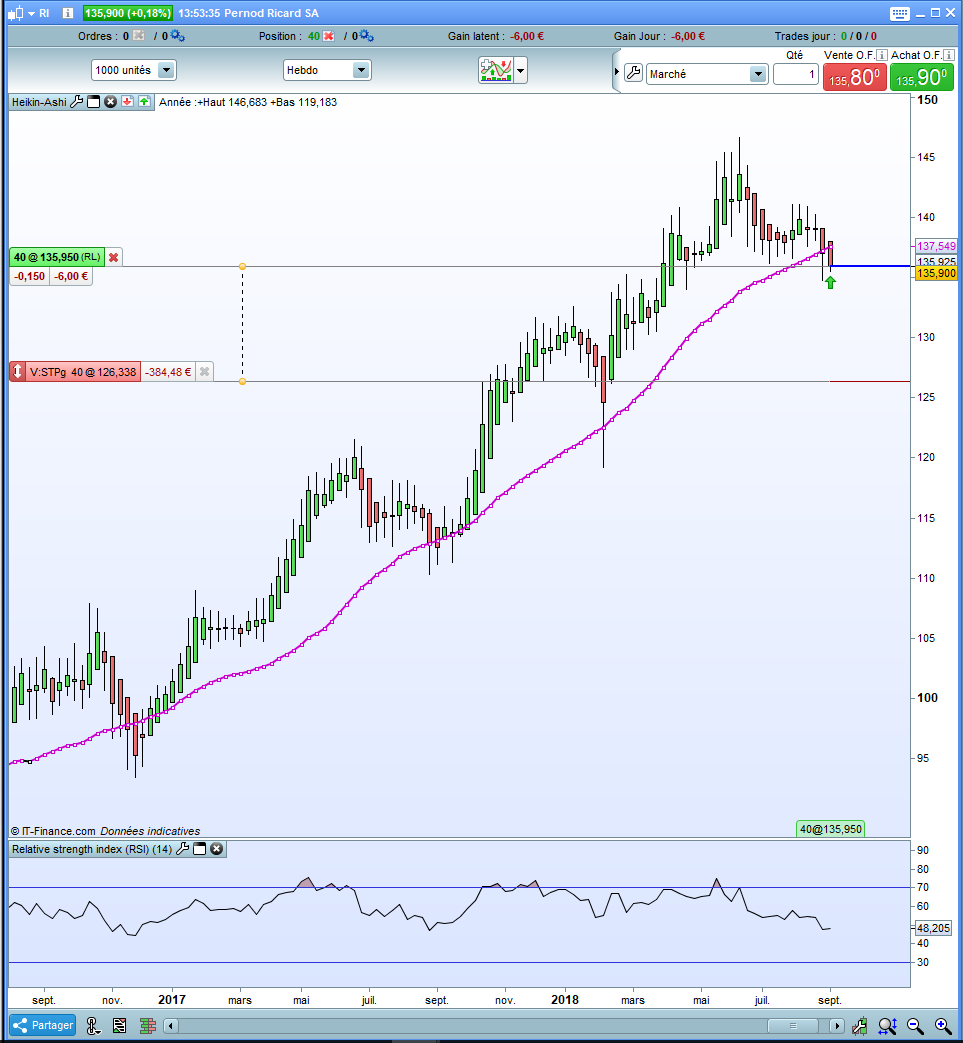Remove the RSI panel with the X icon

click(x=217, y=849)
